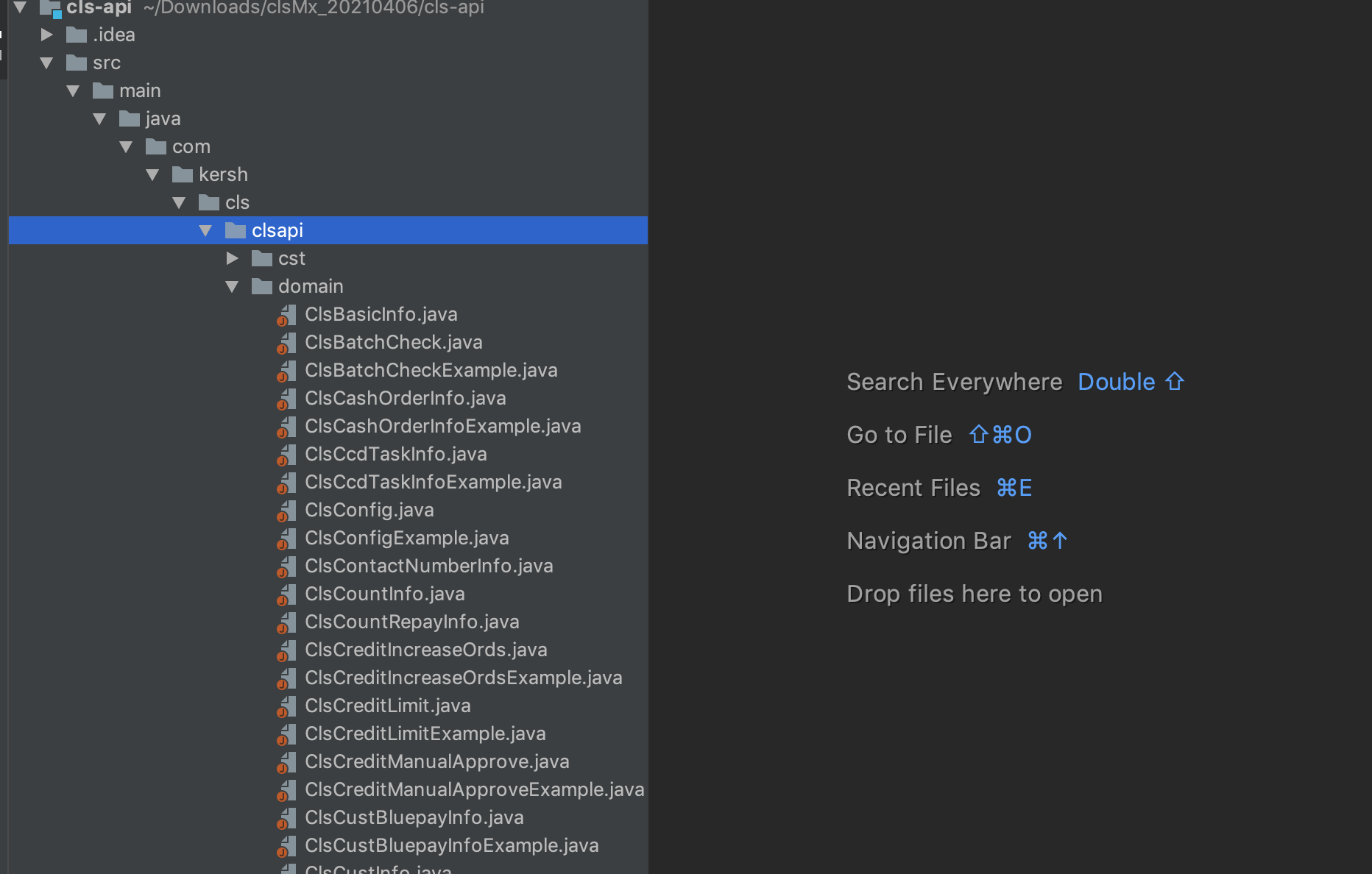Select file ClsCreditManualApproveExample.java

coord(475,789)
